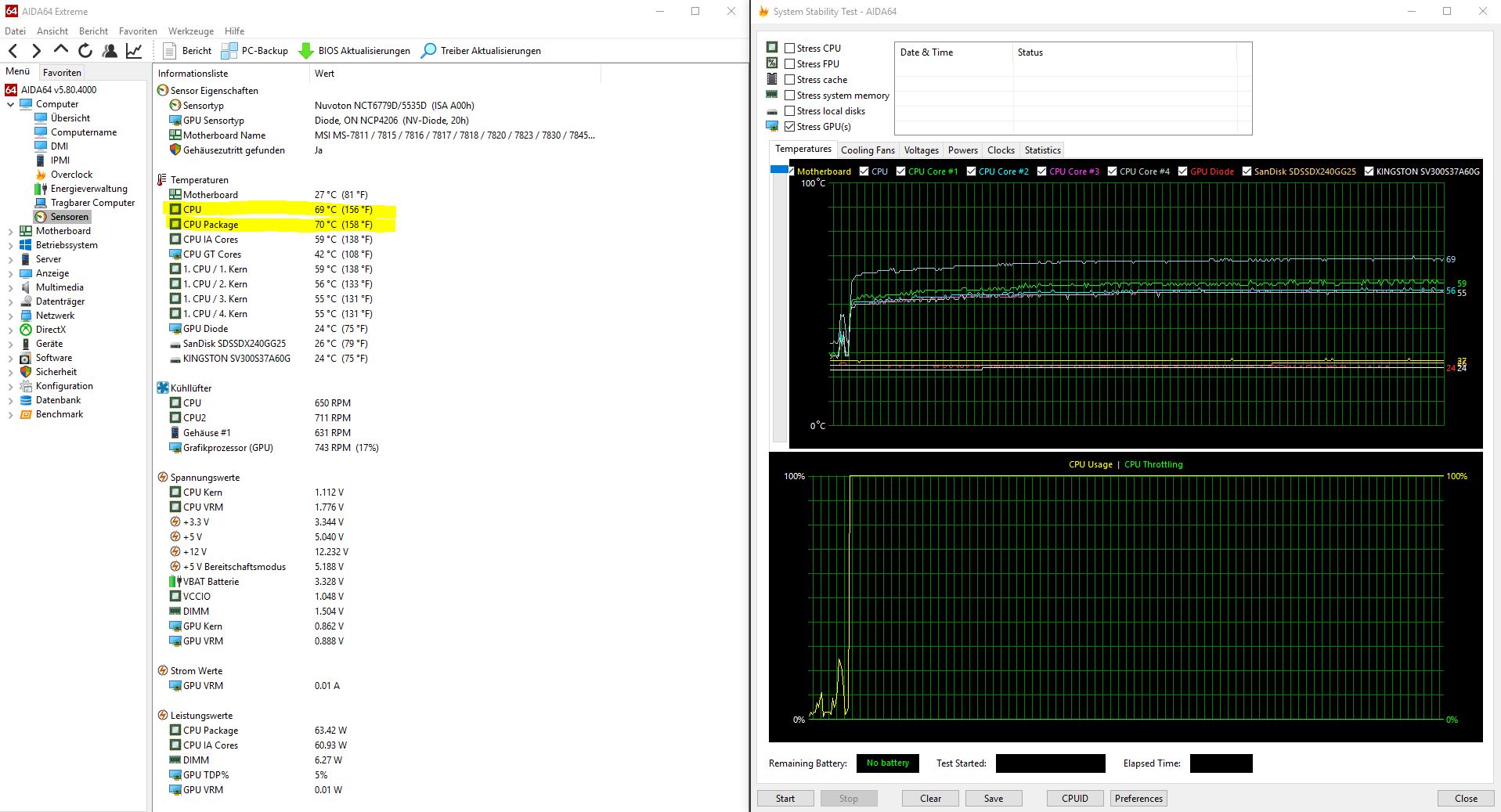Open PC-Backup from the toolbar
The image size is (1501, 812).
(x=255, y=51)
